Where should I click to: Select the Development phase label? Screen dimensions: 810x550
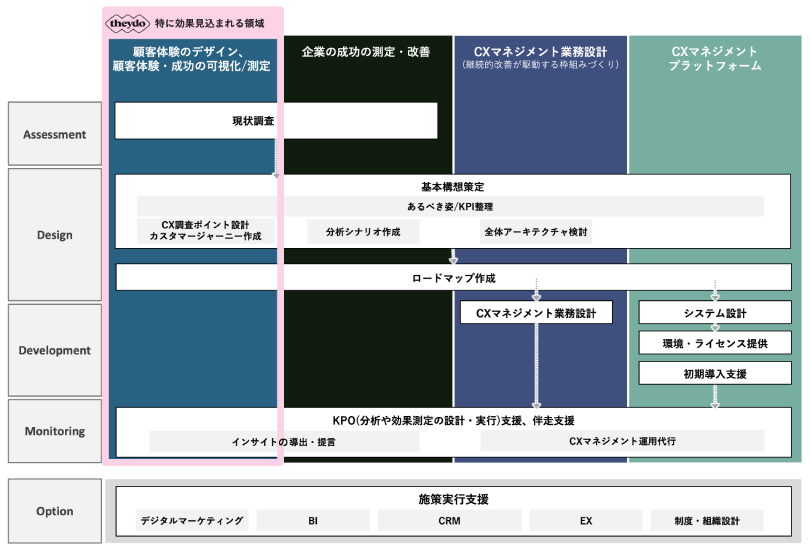pyautogui.click(x=55, y=350)
